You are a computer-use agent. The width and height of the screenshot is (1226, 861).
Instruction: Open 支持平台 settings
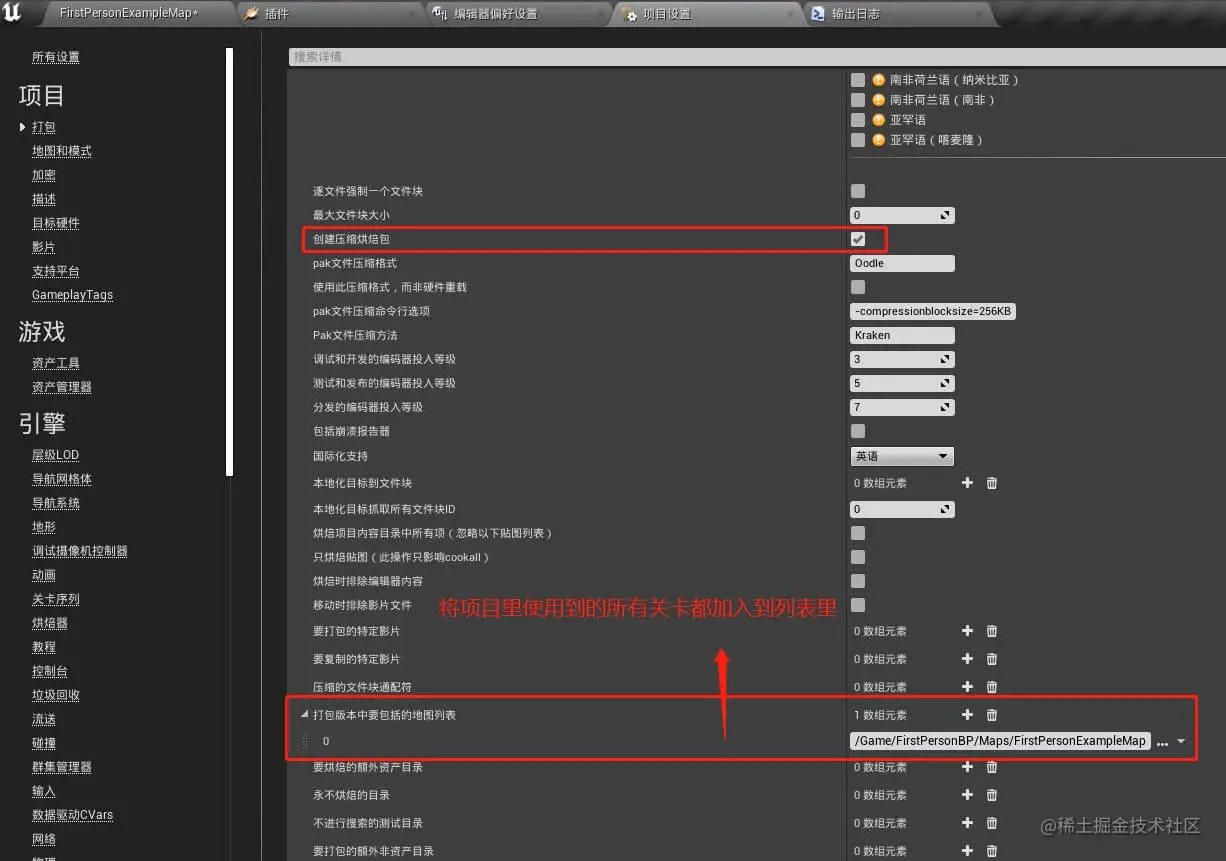(56, 271)
